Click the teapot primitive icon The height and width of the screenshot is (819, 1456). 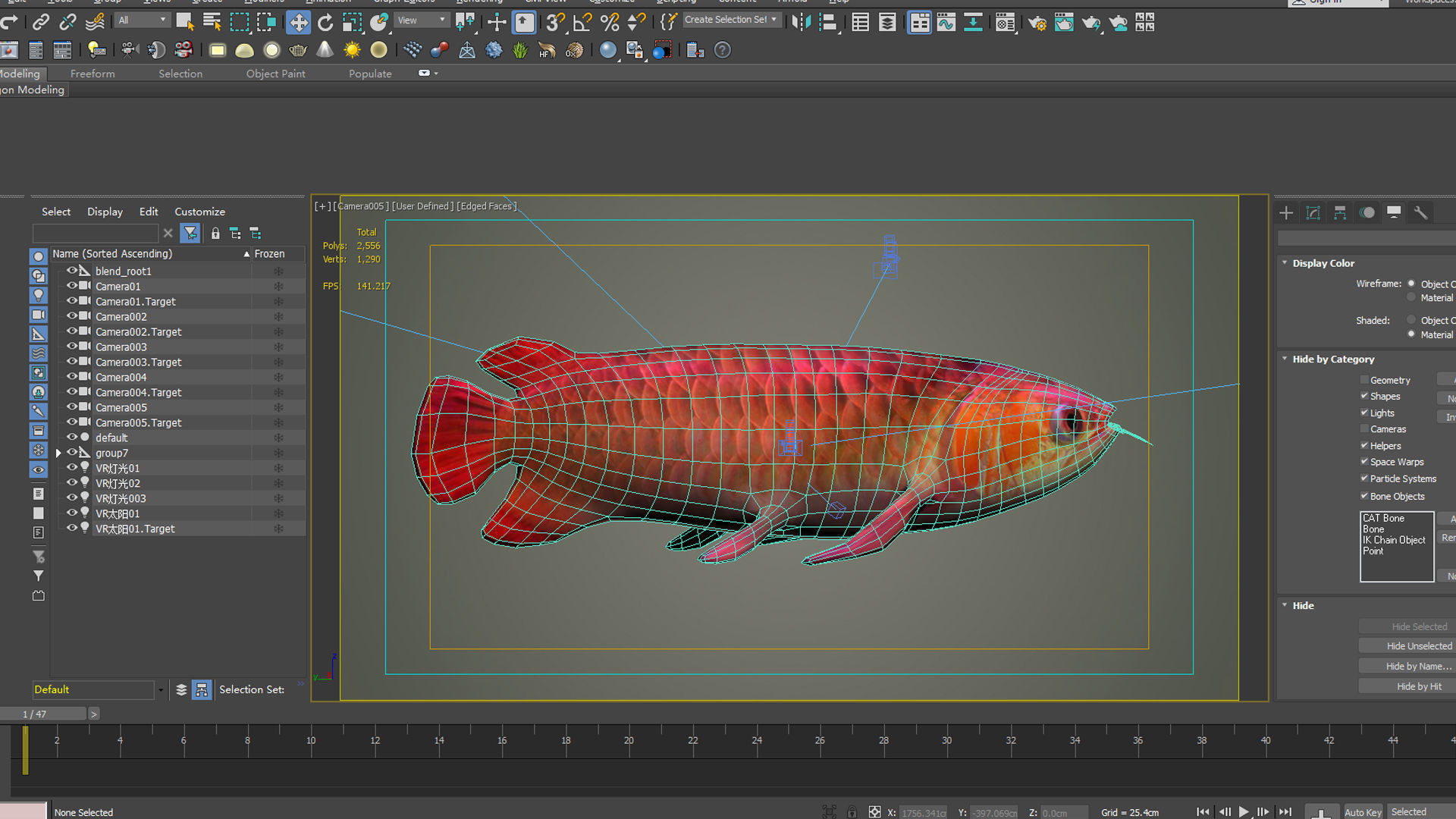point(299,50)
